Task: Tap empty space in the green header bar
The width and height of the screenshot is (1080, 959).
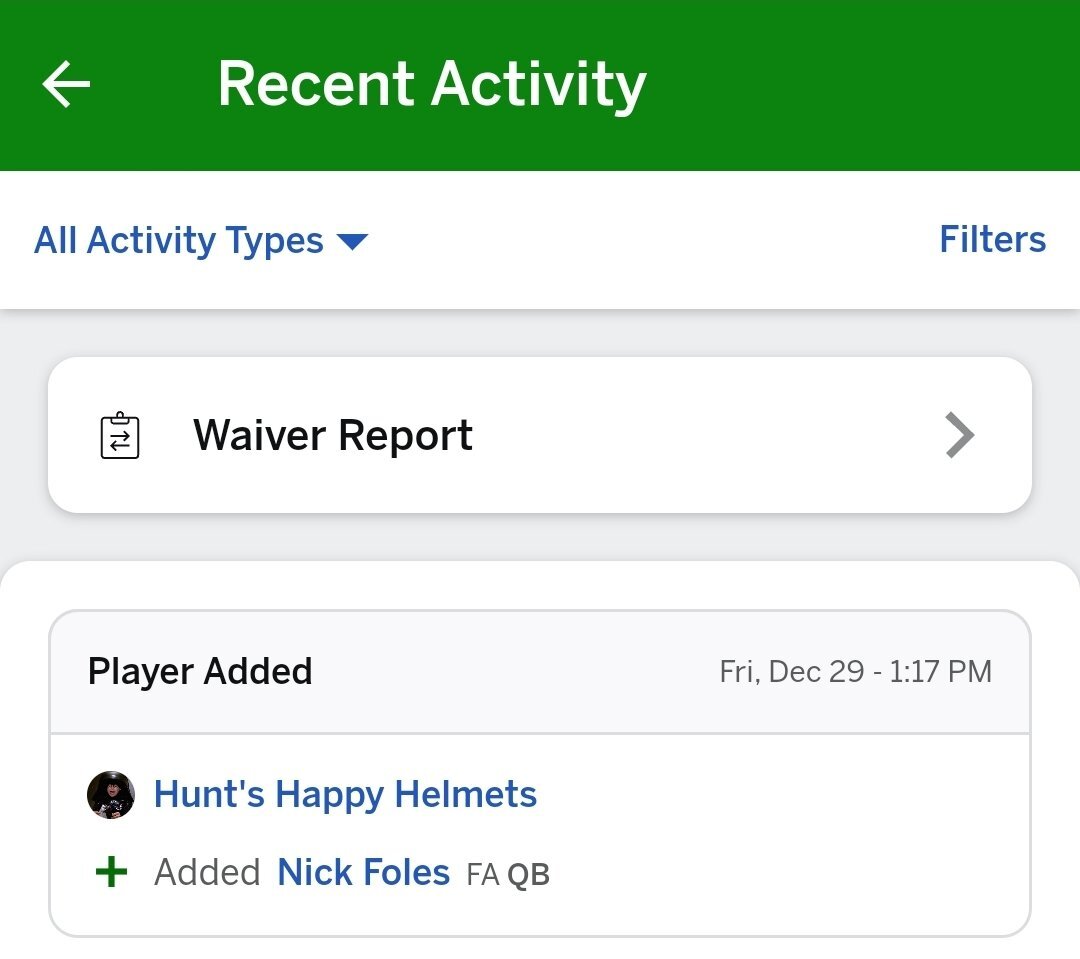Action: (x=861, y=85)
